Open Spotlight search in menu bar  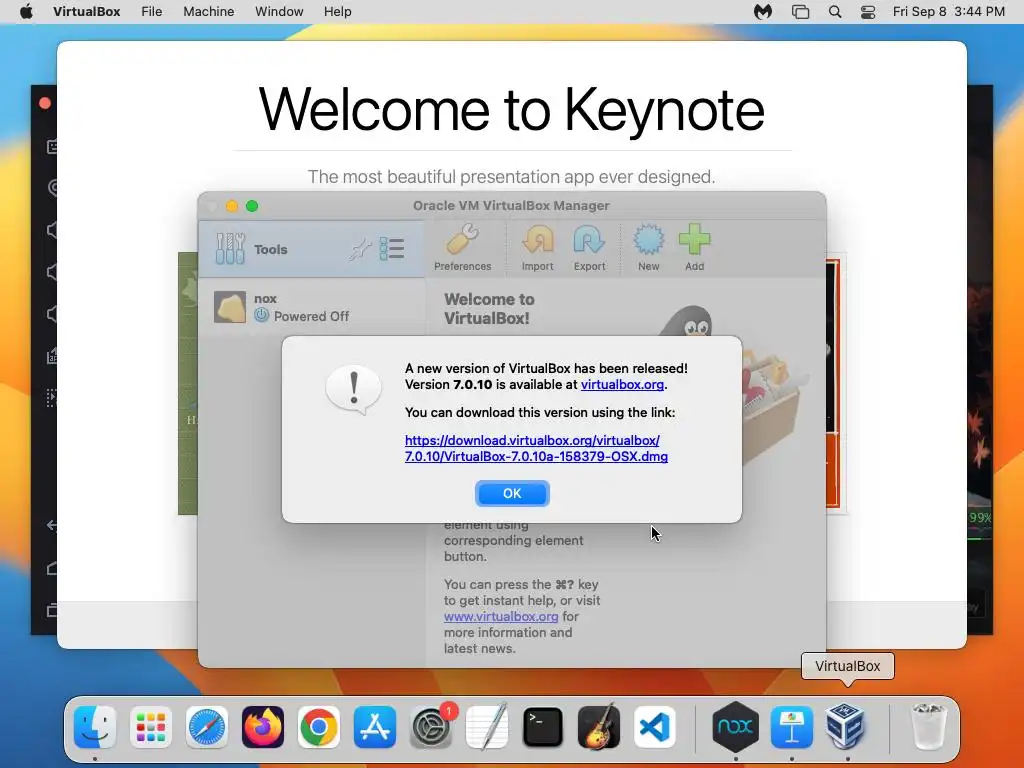pos(835,12)
